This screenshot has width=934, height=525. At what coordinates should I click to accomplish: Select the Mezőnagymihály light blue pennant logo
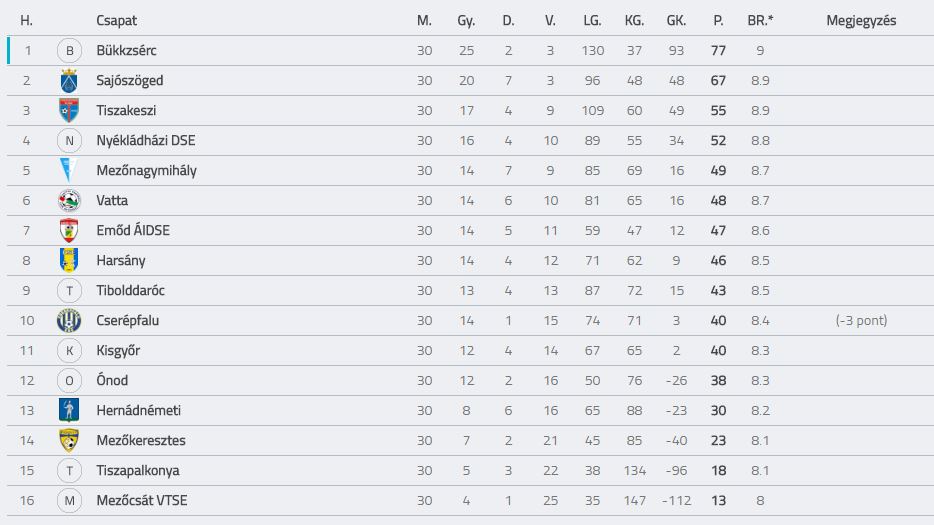point(69,170)
